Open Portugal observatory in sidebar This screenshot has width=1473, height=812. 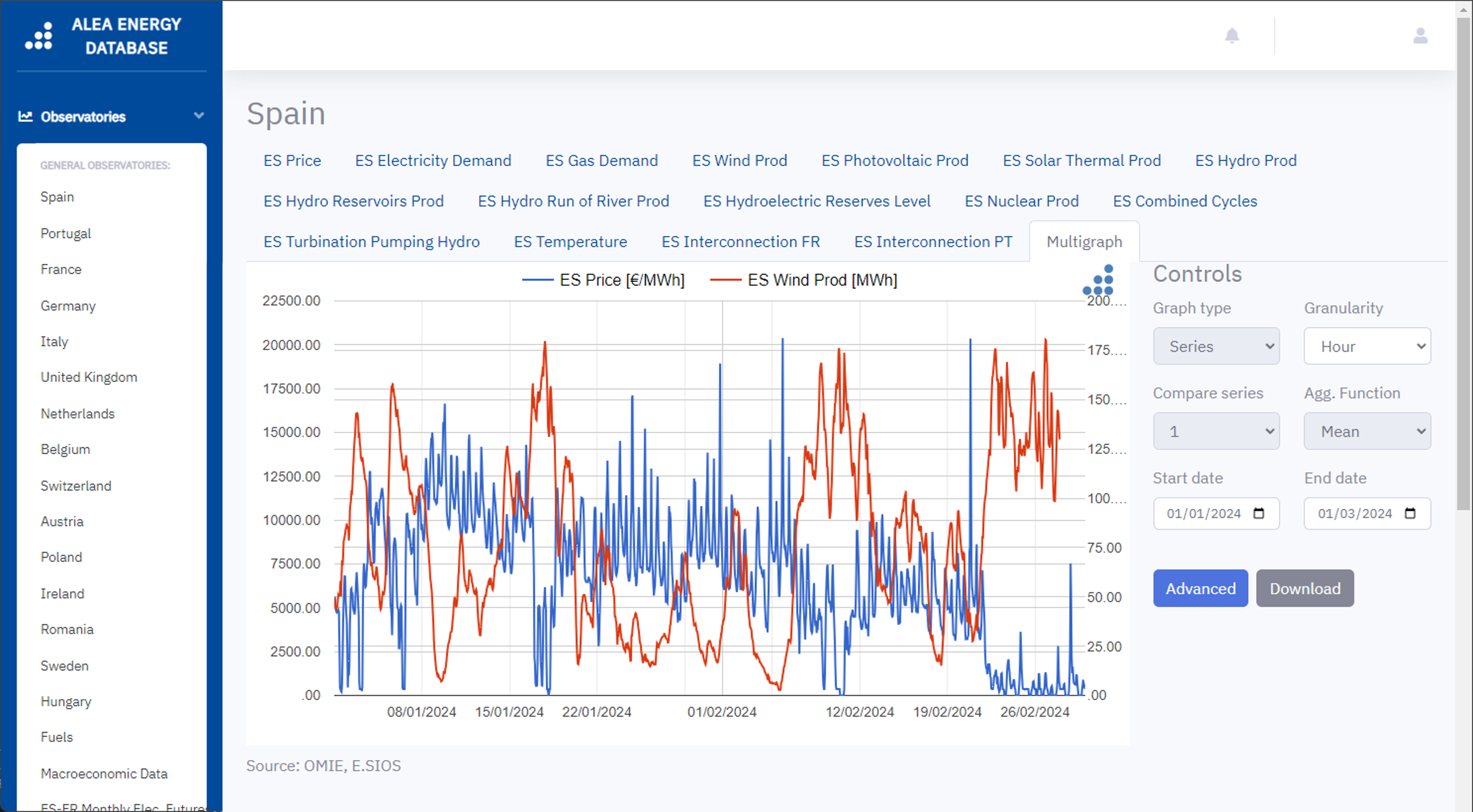[66, 233]
